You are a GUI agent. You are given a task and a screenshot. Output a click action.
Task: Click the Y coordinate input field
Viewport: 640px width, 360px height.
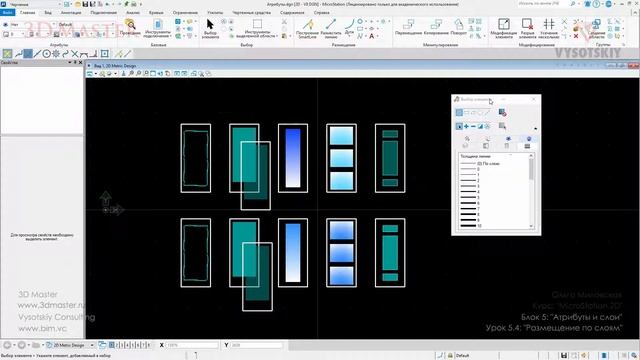coord(256,345)
